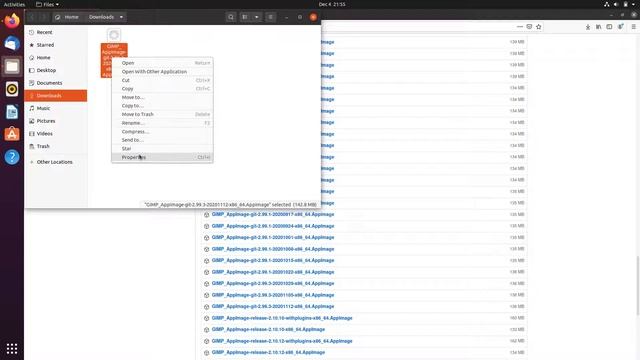Open Ubuntu Software from the dock
640x360 pixels.
pyautogui.click(x=12, y=134)
